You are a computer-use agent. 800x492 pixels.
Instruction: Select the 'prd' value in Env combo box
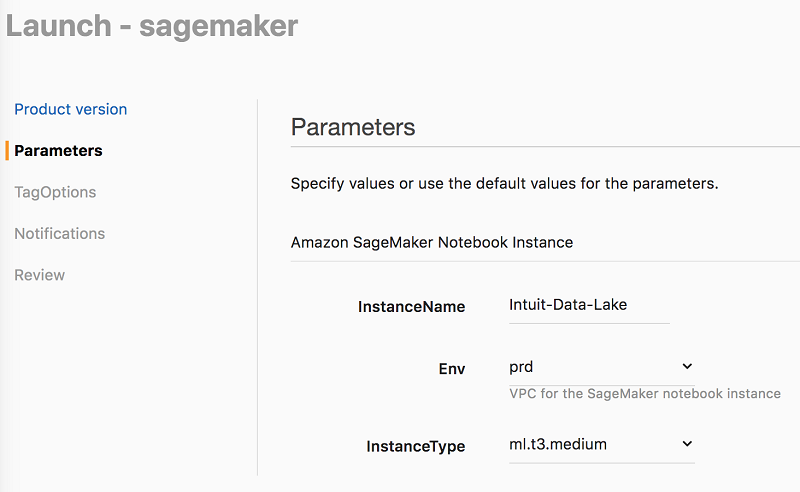pos(522,367)
